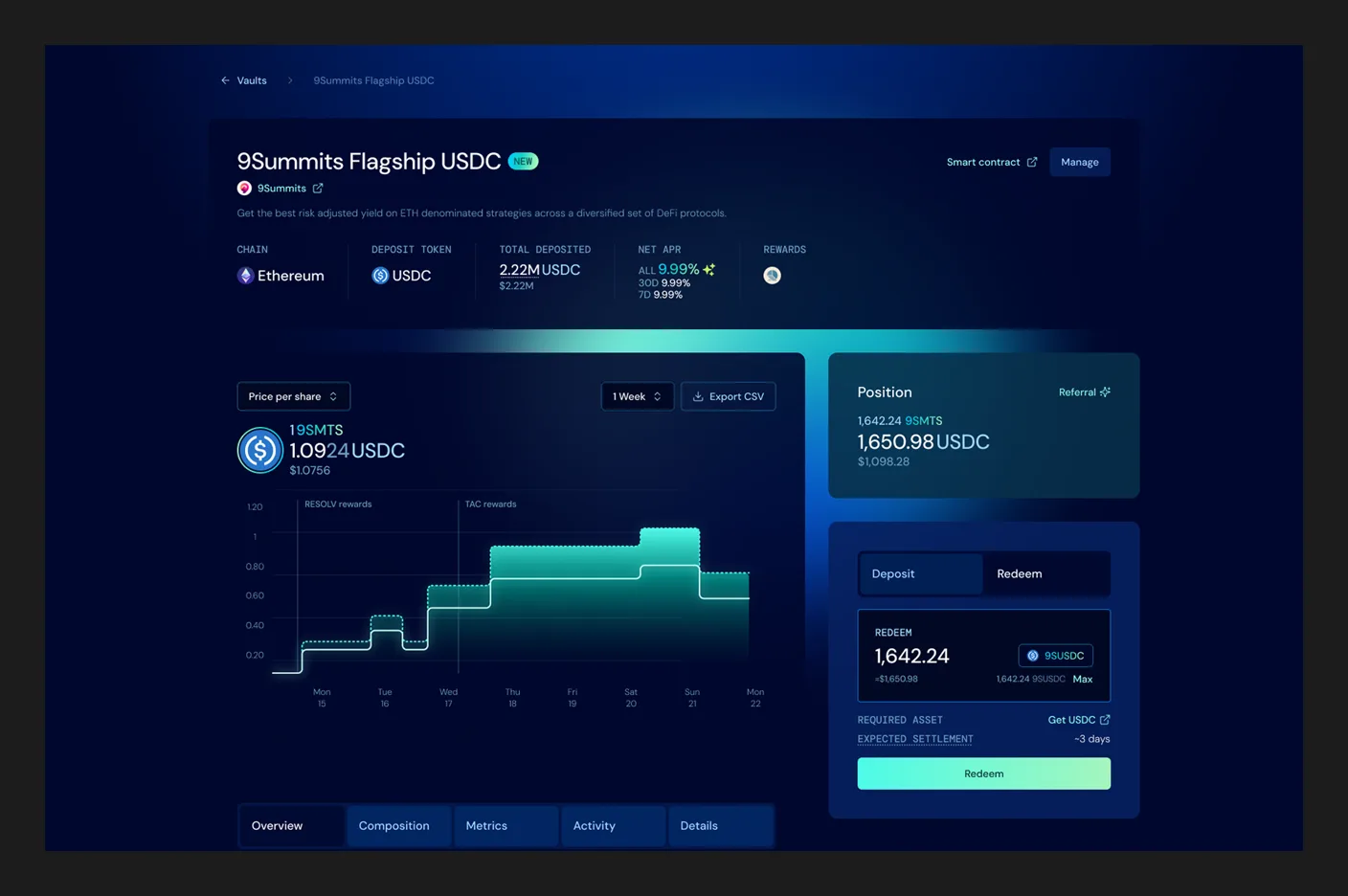The width and height of the screenshot is (1348, 896).
Task: Open the 9Summits external link icon
Action: pos(318,189)
